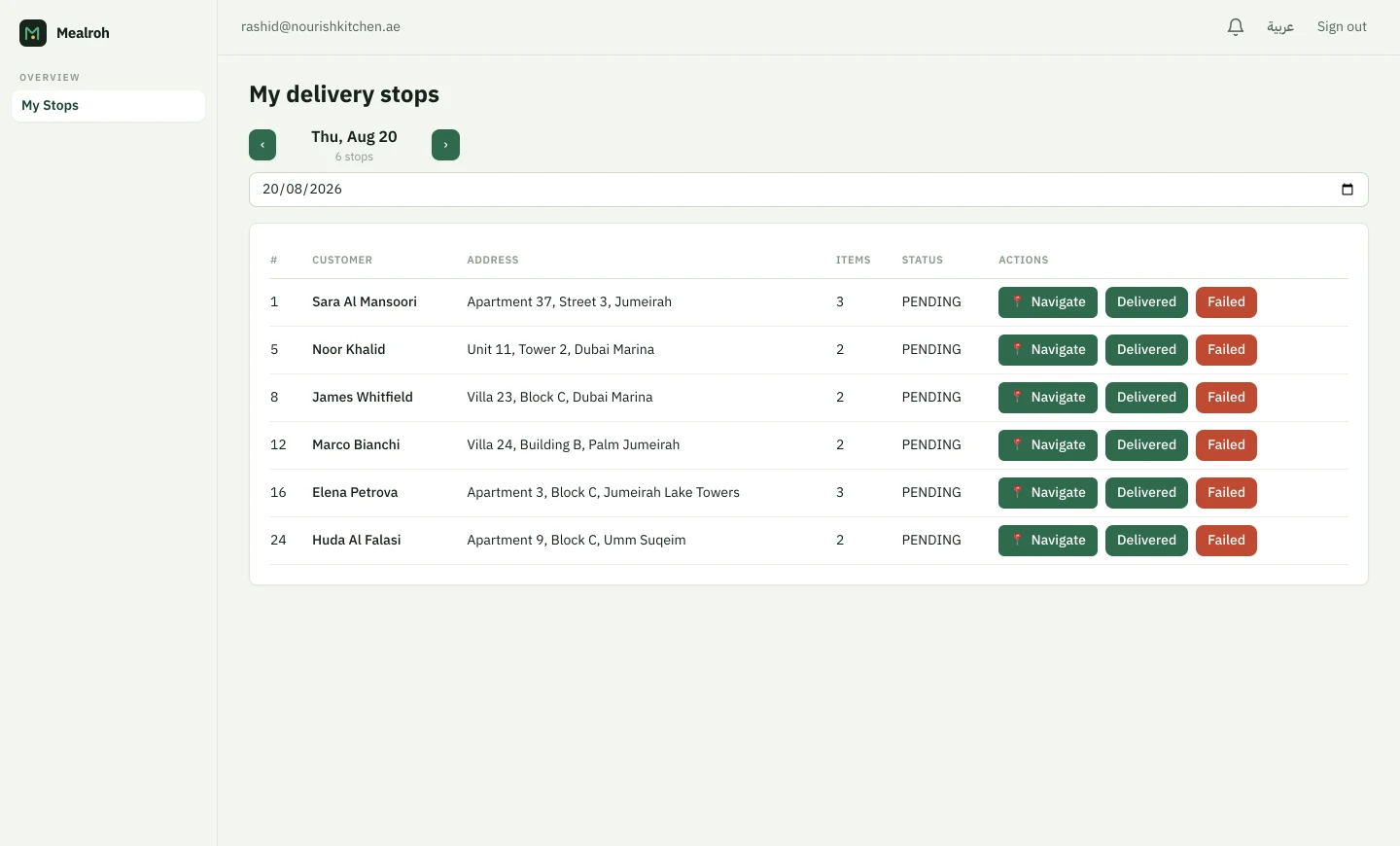The height and width of the screenshot is (846, 1400).
Task: Click the CUSTOMER column header
Action: pos(342,261)
